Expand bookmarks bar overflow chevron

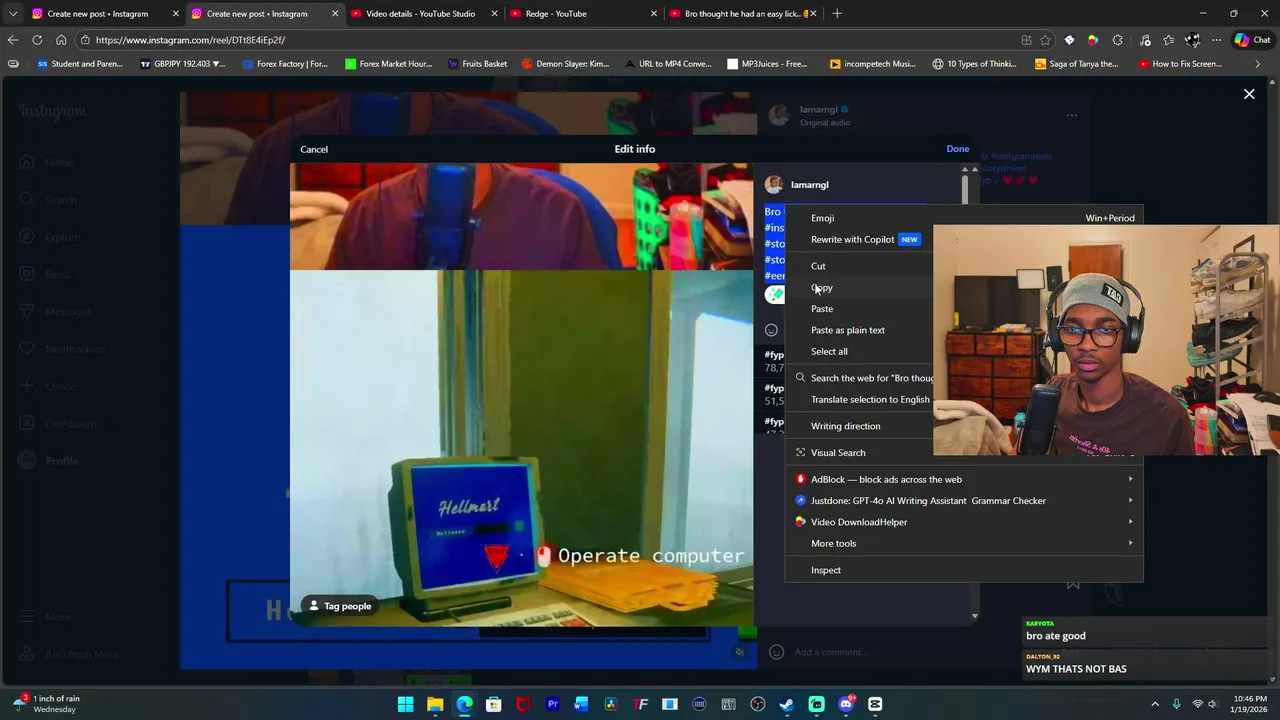tap(1258, 64)
